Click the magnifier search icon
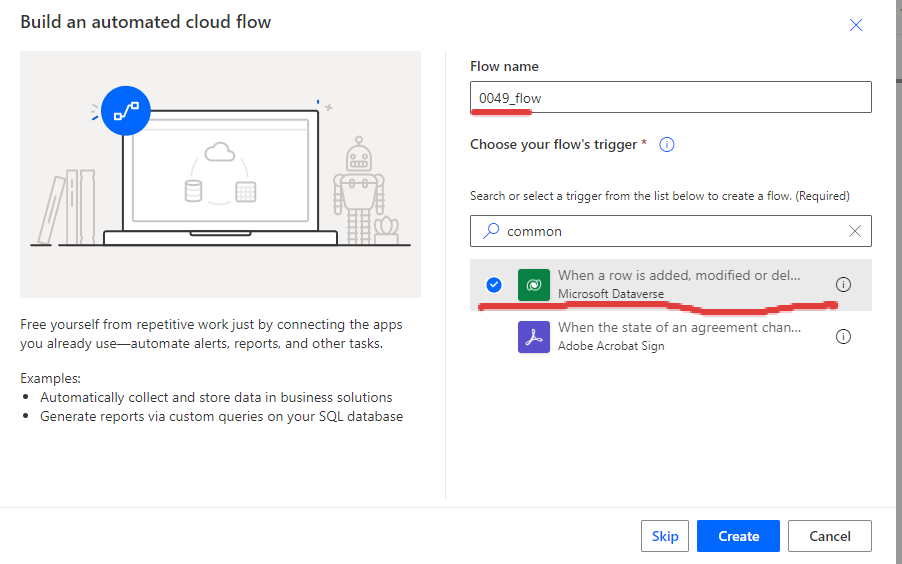 [491, 231]
